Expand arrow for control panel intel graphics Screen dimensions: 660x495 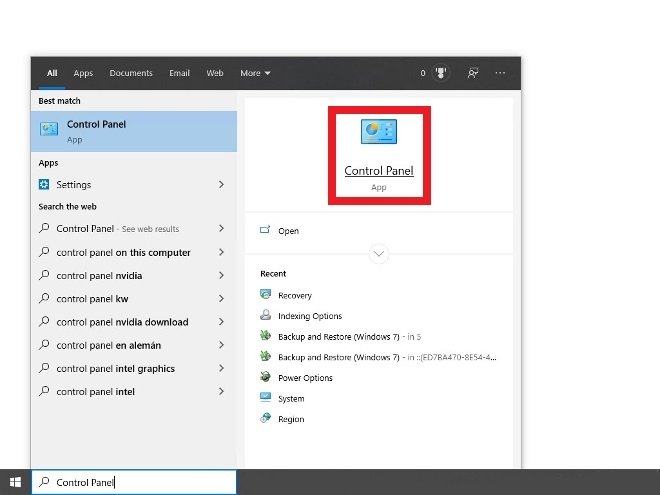221,368
